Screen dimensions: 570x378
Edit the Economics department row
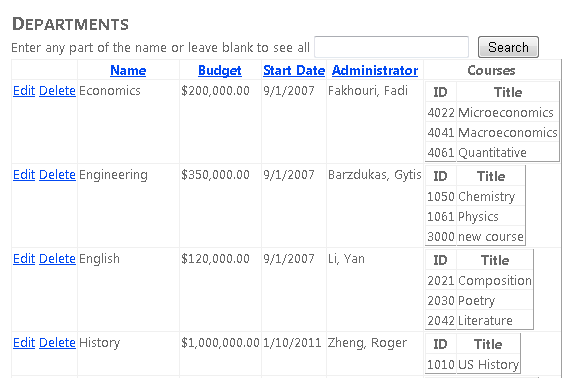[24, 91]
